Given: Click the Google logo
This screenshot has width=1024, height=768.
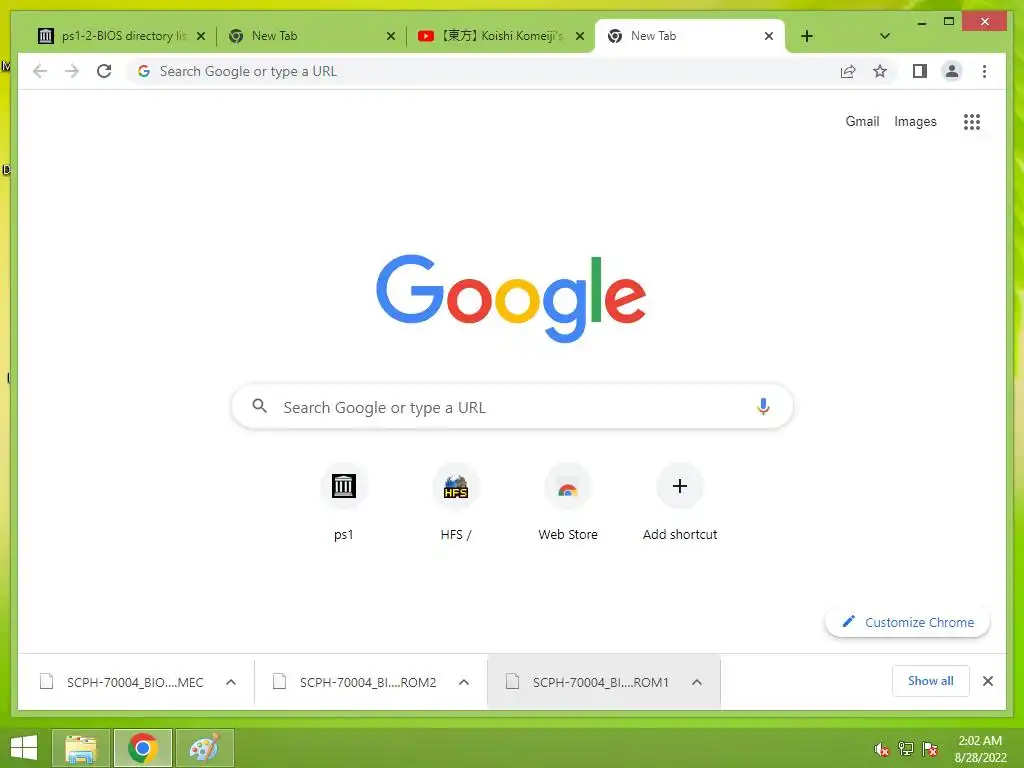Looking at the screenshot, I should (511, 298).
